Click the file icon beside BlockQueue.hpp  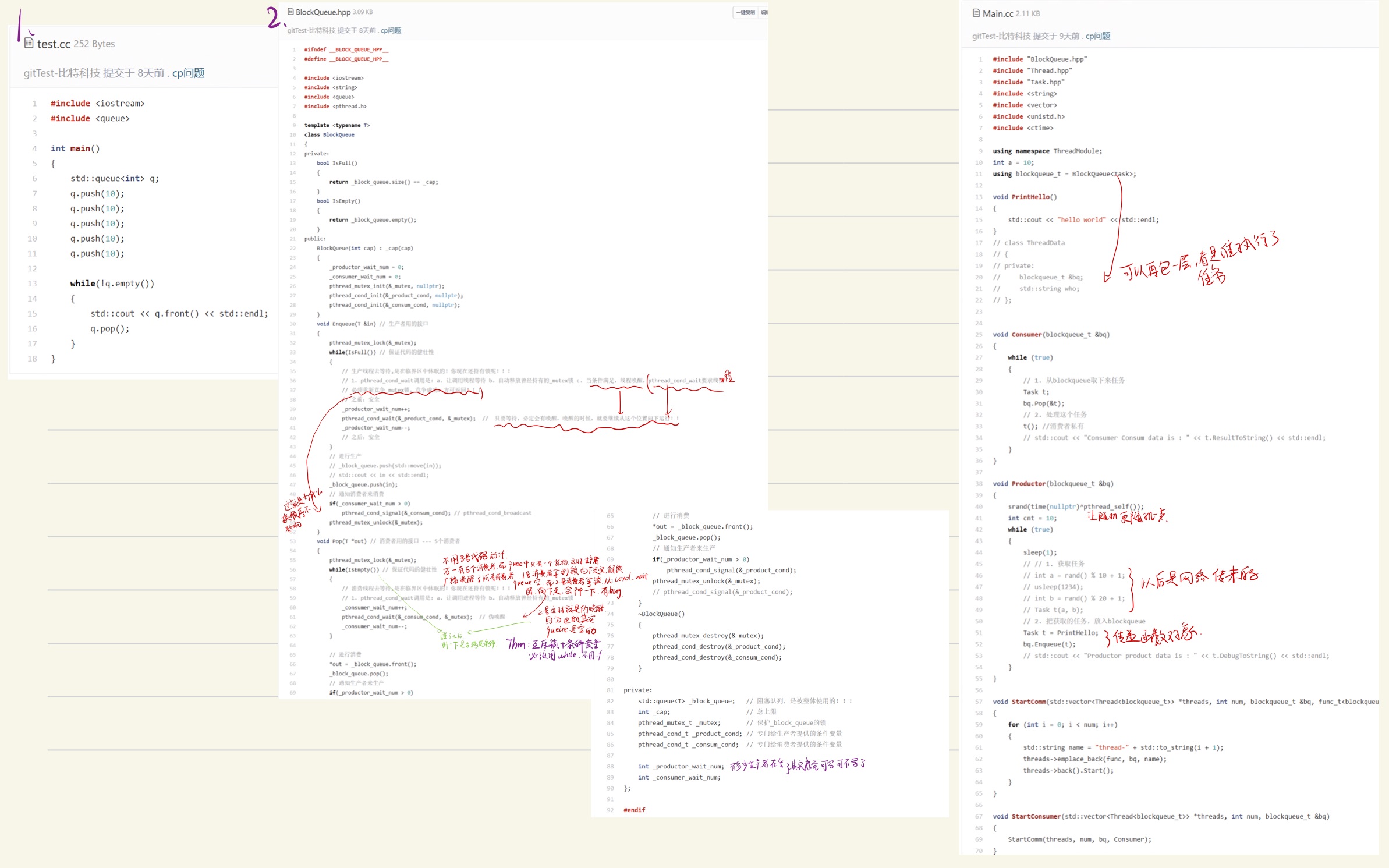point(290,12)
